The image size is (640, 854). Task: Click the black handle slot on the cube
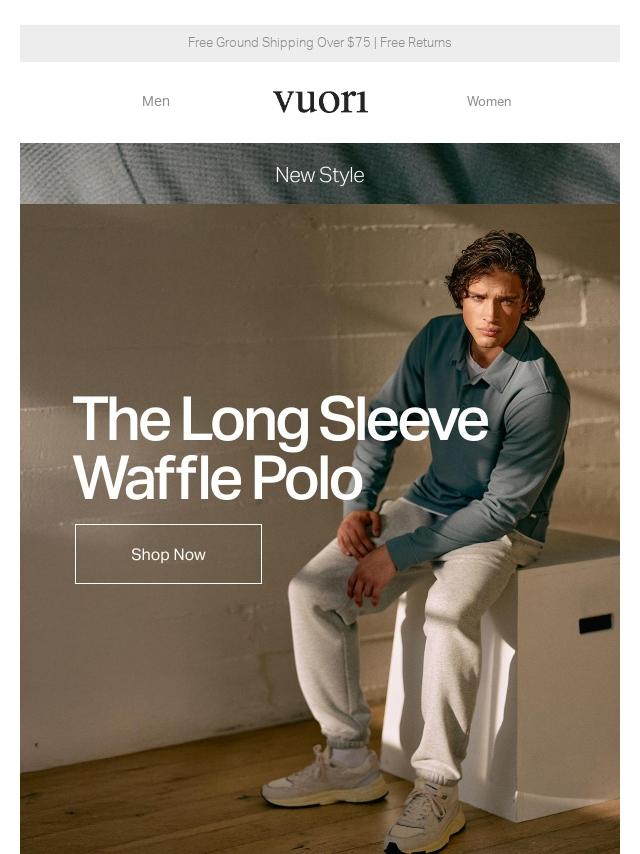click(x=595, y=623)
